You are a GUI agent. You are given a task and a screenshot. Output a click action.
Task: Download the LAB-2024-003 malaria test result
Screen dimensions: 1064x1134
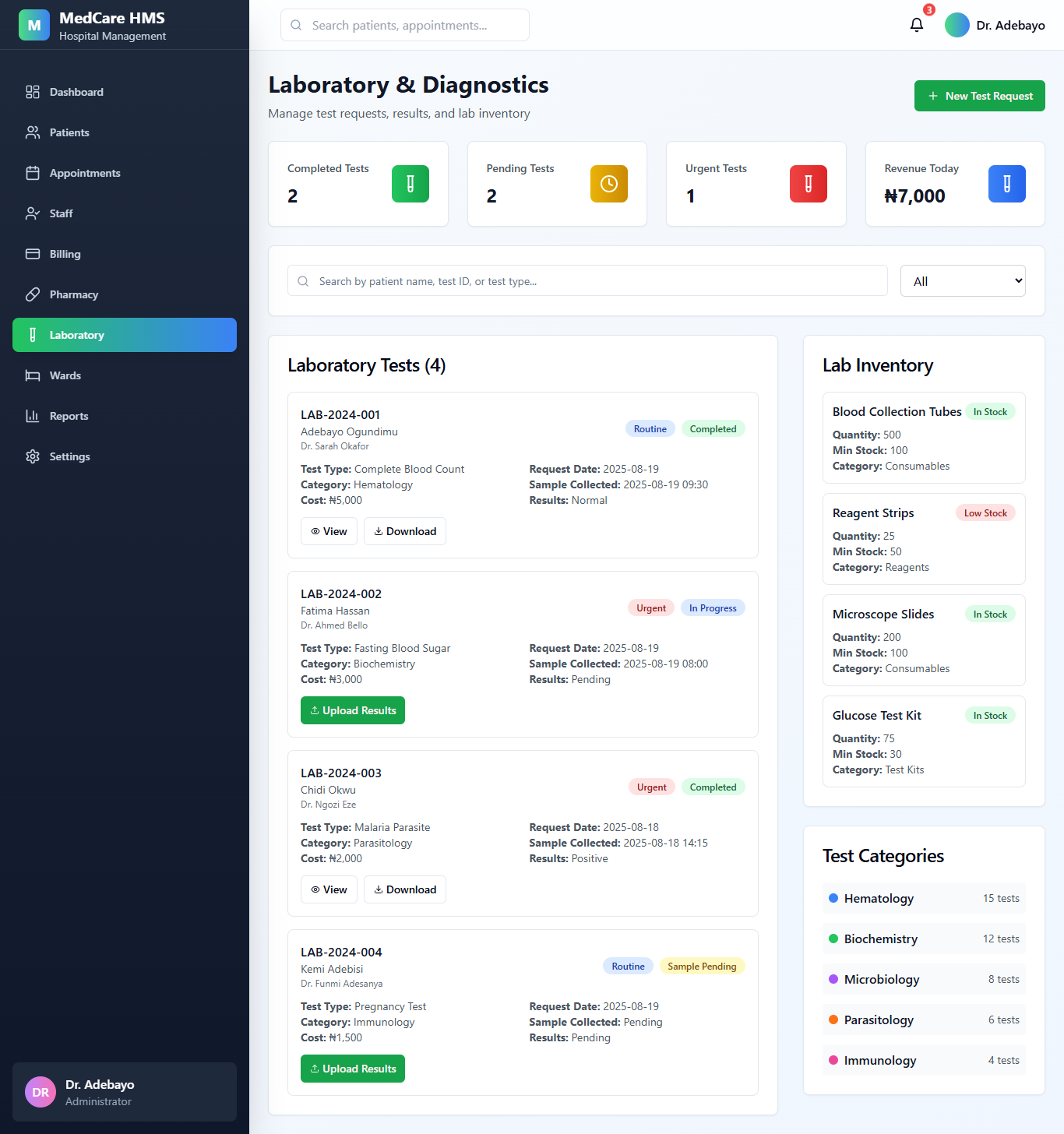coord(404,889)
